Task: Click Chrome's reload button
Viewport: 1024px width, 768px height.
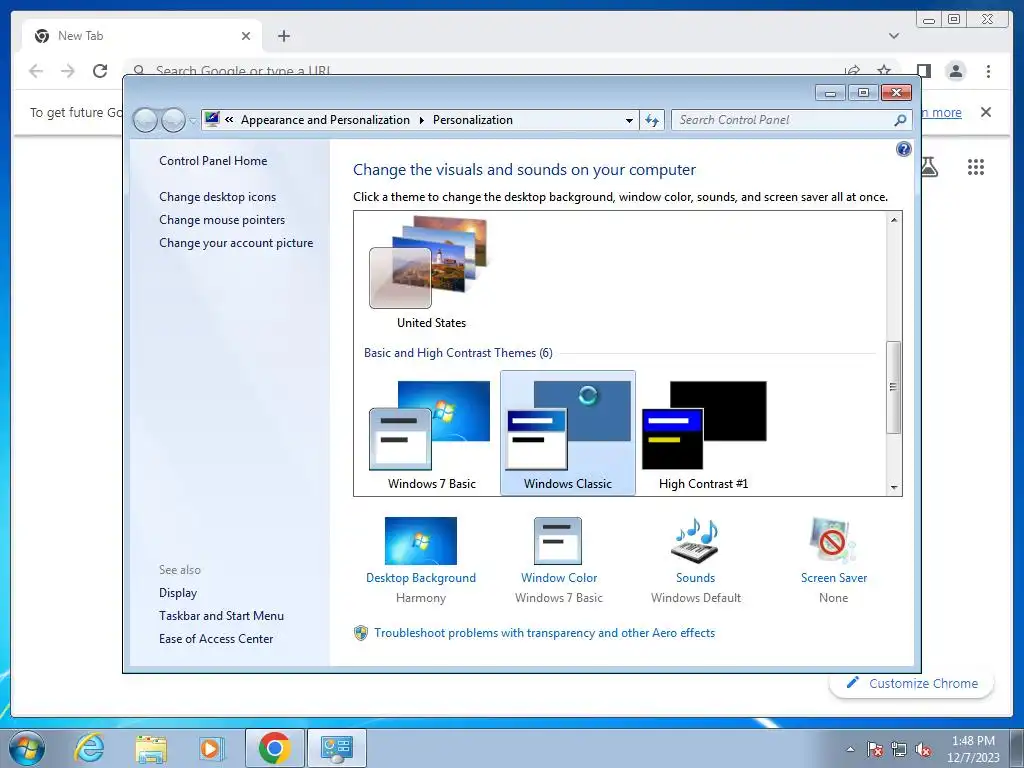Action: coord(100,71)
